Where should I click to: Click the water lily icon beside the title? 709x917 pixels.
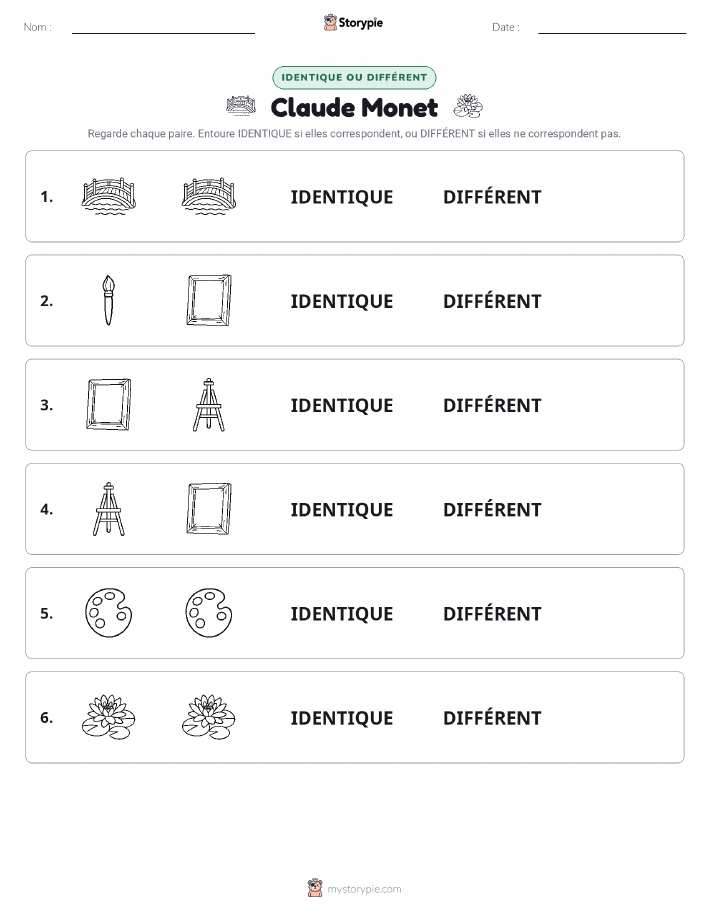click(x=468, y=106)
